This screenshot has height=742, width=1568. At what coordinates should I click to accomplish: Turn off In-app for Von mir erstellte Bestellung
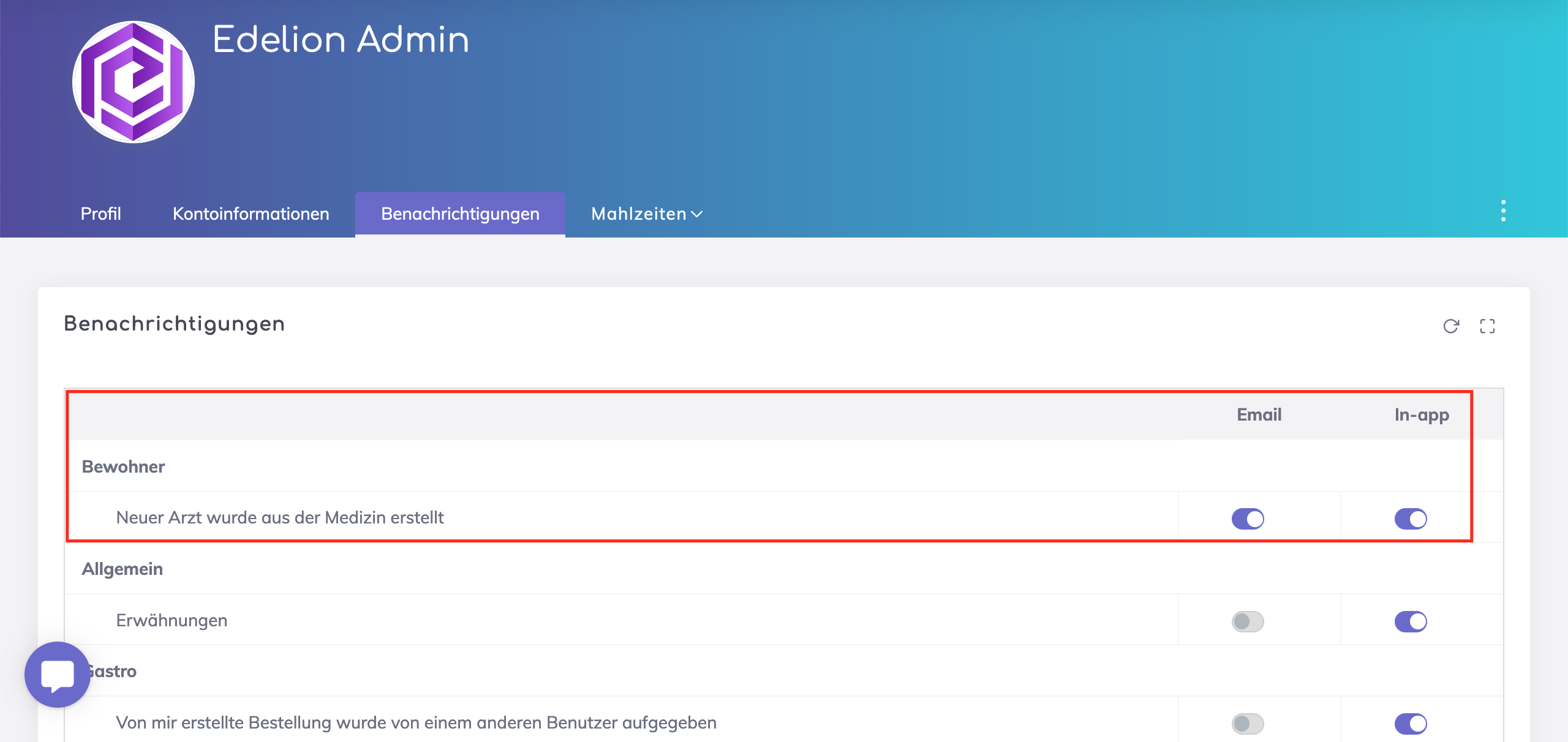1411,724
